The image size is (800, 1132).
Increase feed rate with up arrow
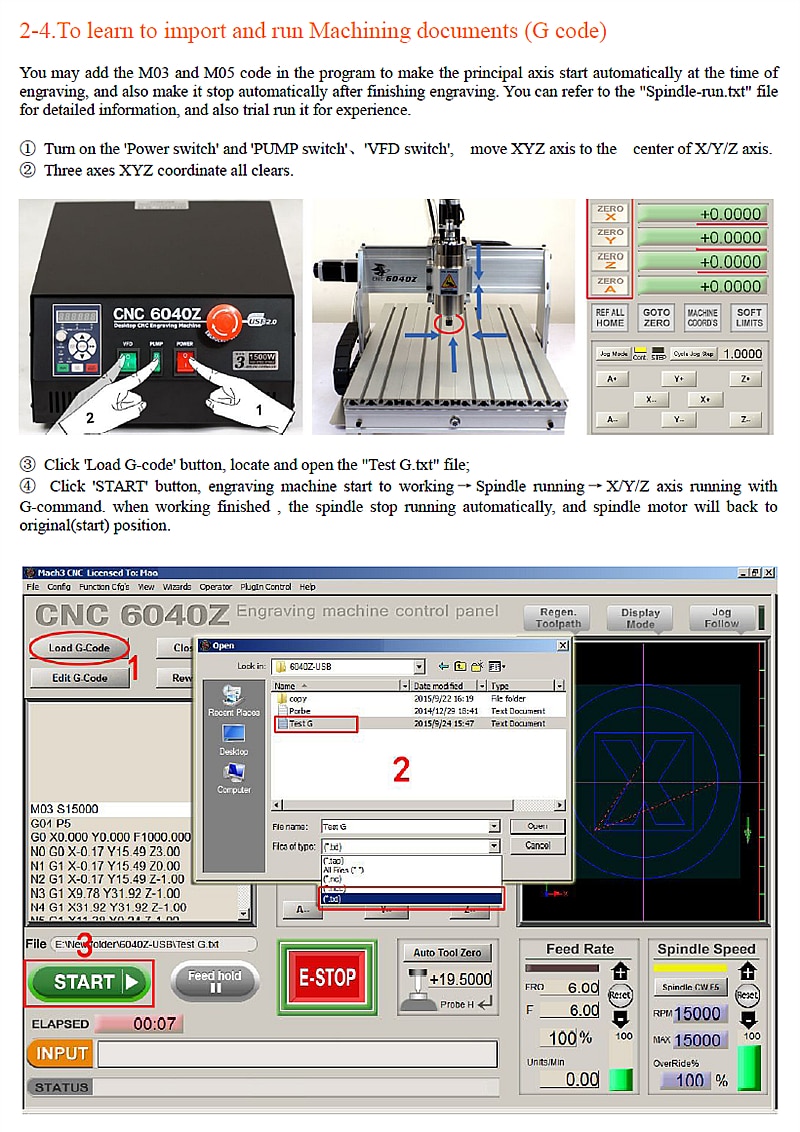[x=619, y=971]
